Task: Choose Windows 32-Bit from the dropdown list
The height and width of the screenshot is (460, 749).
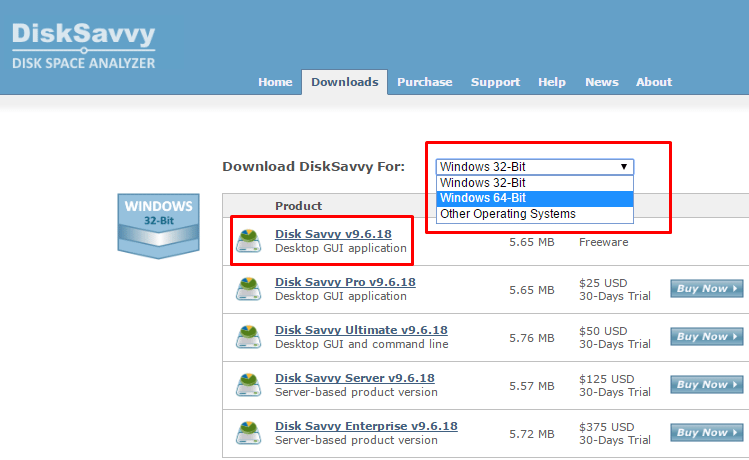Action: (x=535, y=183)
